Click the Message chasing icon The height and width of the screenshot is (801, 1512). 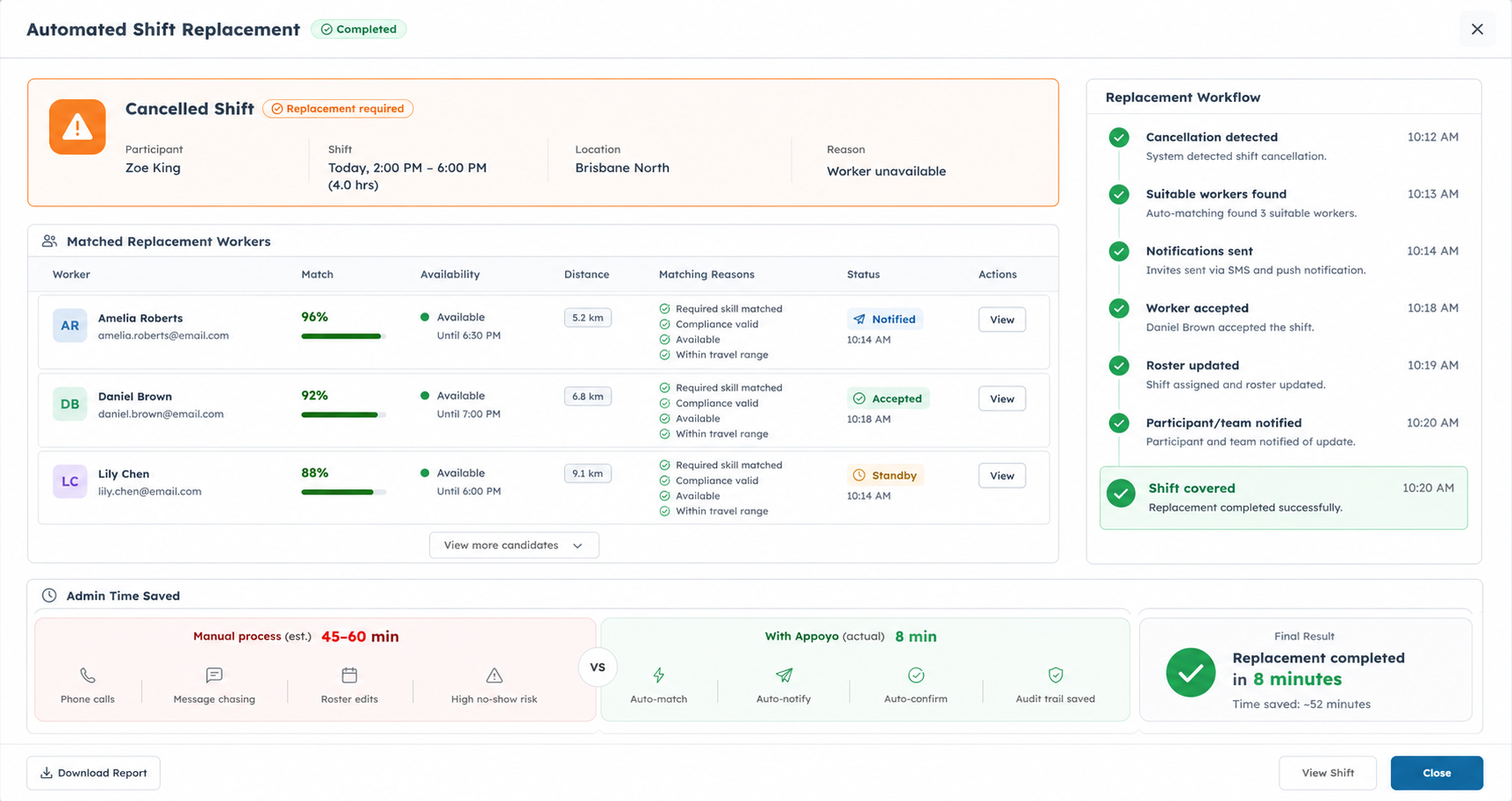[x=214, y=676]
